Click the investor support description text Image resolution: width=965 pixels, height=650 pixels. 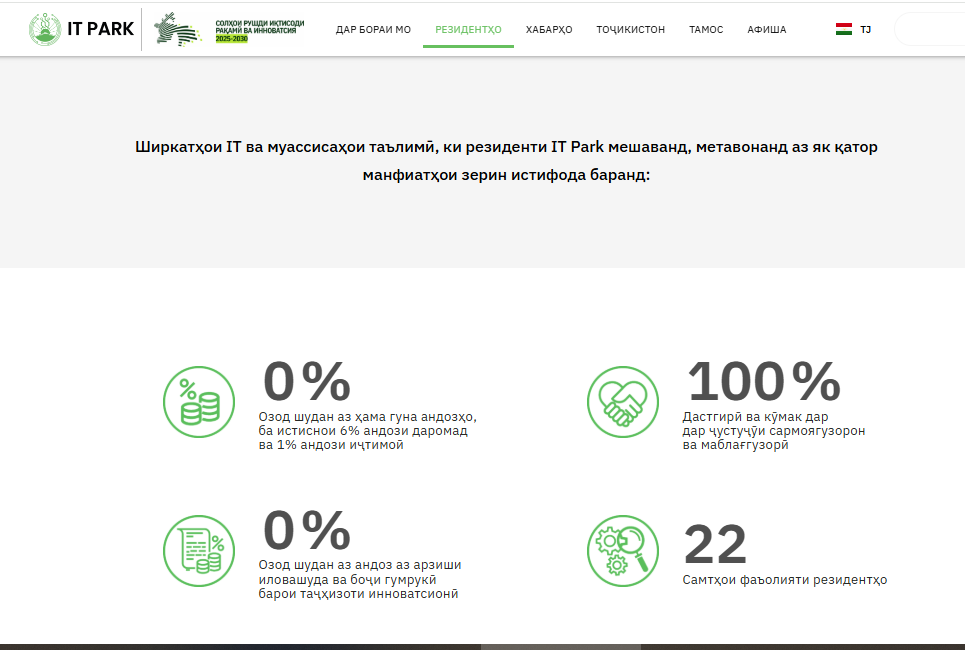(x=773, y=431)
